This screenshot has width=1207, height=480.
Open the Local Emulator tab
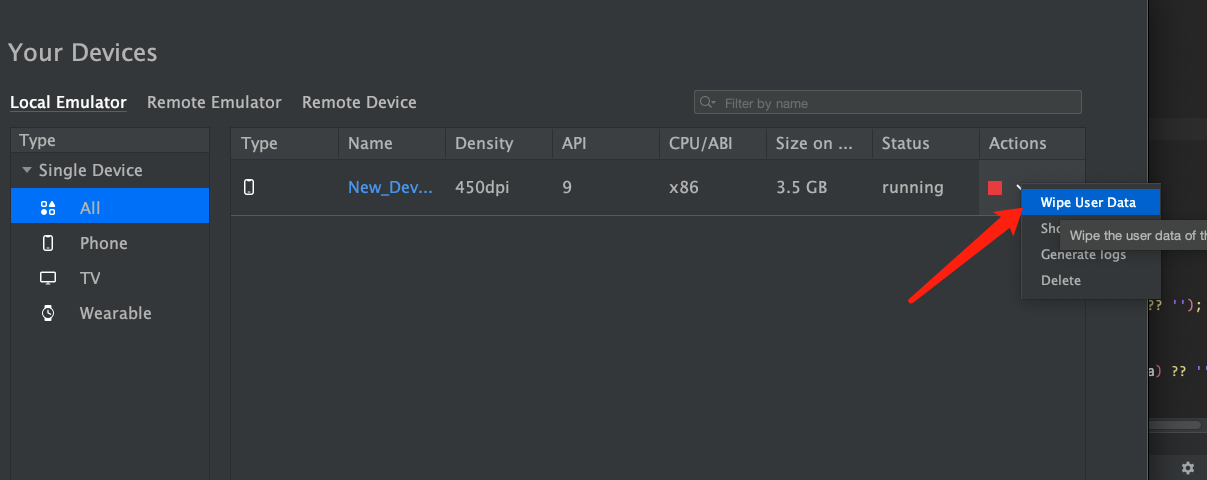68,102
